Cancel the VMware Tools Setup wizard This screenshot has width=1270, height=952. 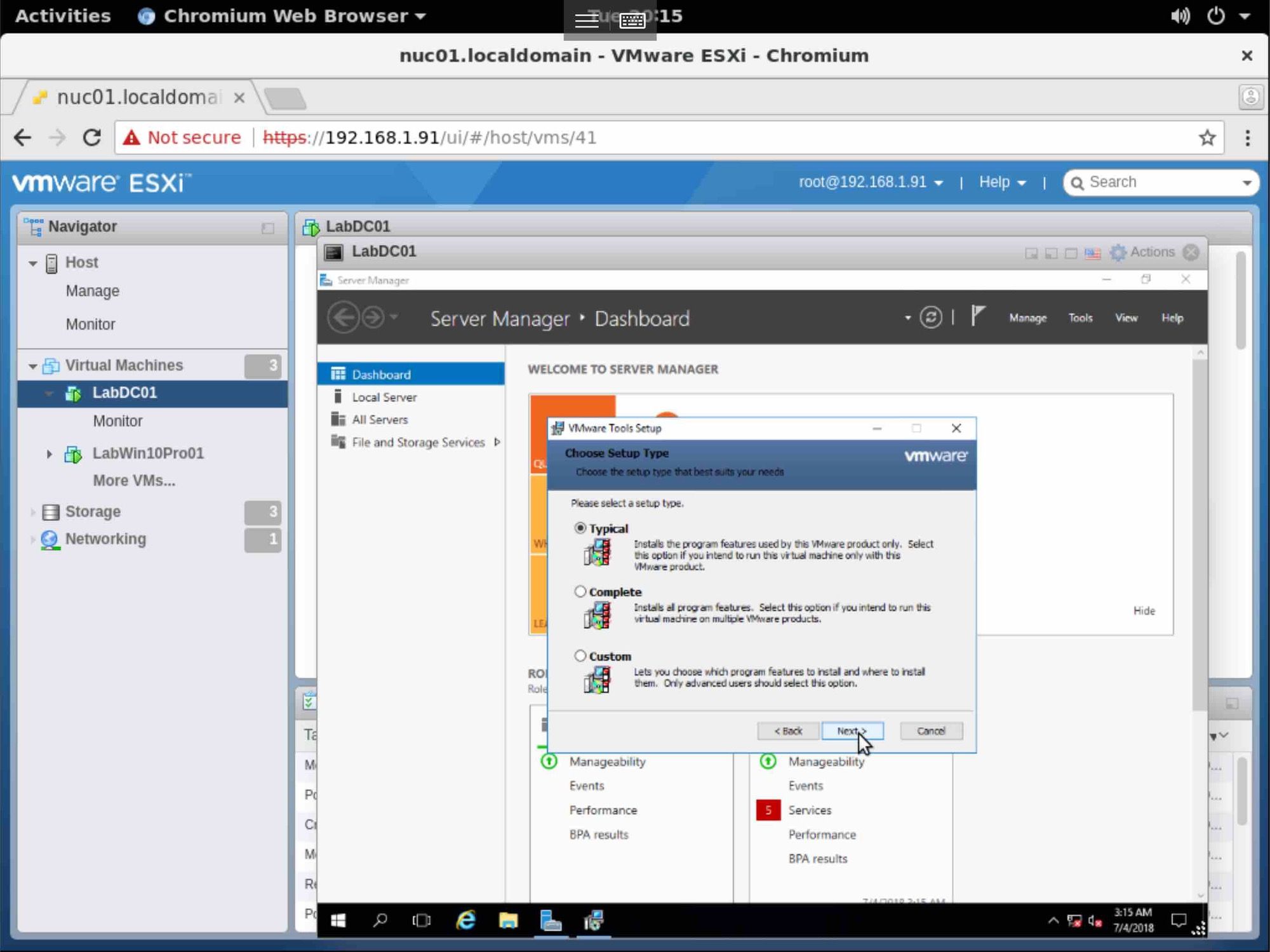(931, 731)
